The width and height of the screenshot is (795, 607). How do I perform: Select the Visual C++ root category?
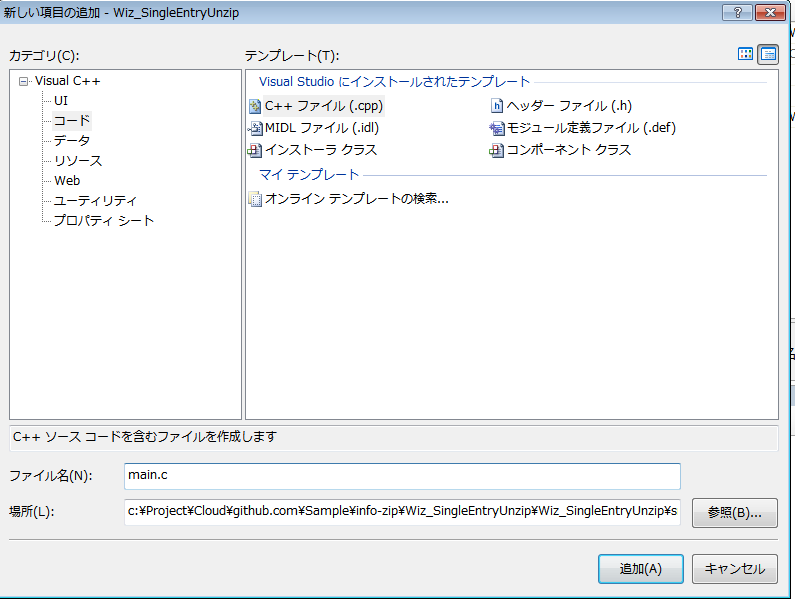click(x=67, y=81)
